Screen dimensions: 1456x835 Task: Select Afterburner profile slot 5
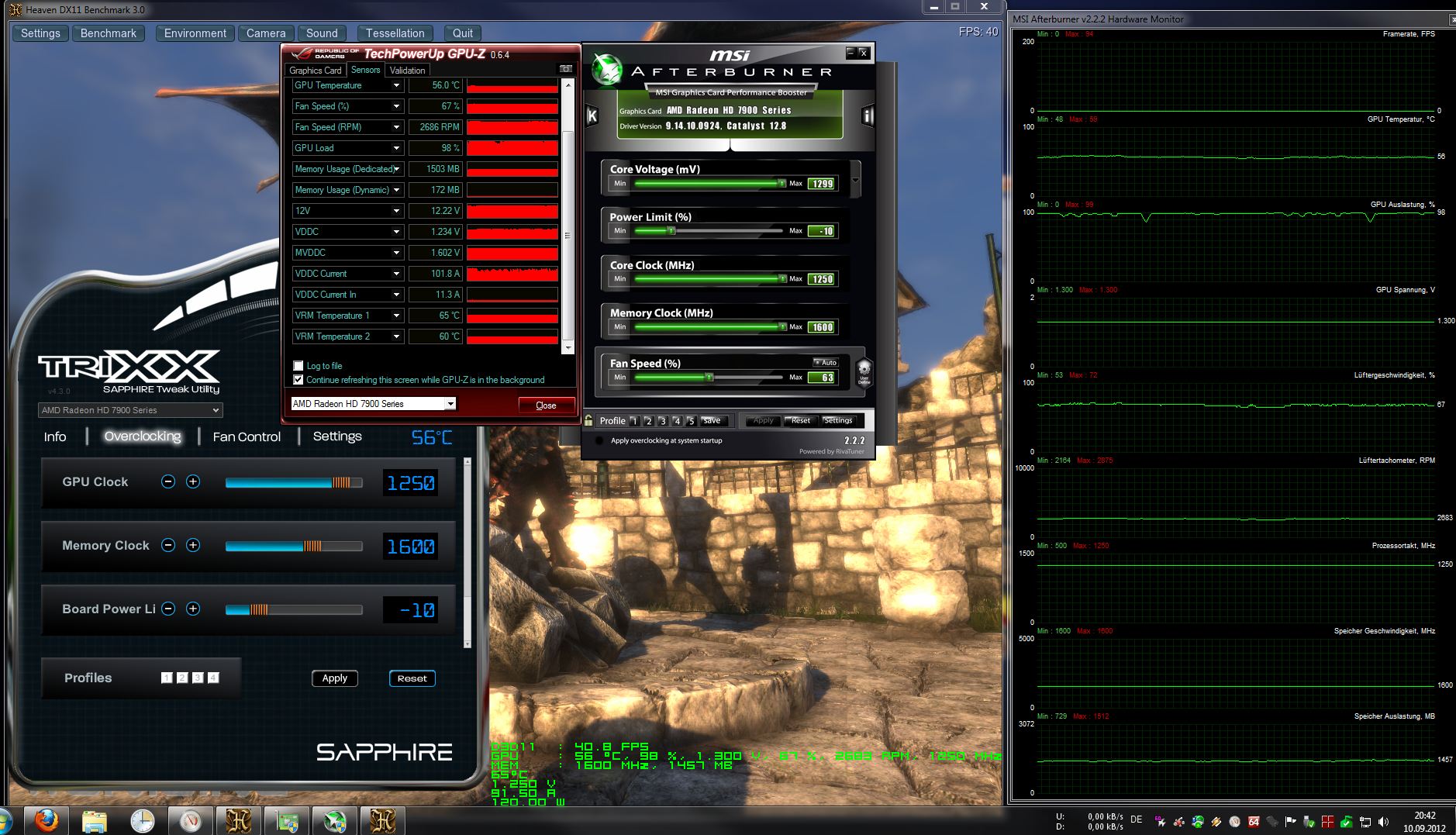point(692,421)
